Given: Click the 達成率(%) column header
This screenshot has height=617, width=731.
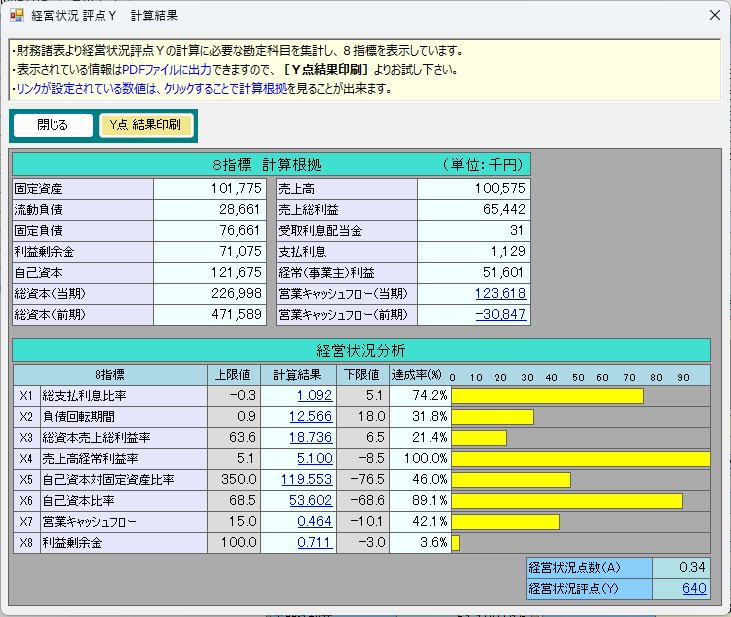Looking at the screenshot, I should click(x=417, y=375).
